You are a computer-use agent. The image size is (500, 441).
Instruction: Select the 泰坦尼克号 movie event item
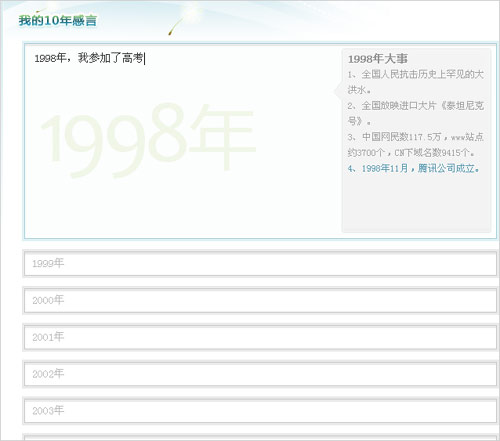[x=415, y=113]
